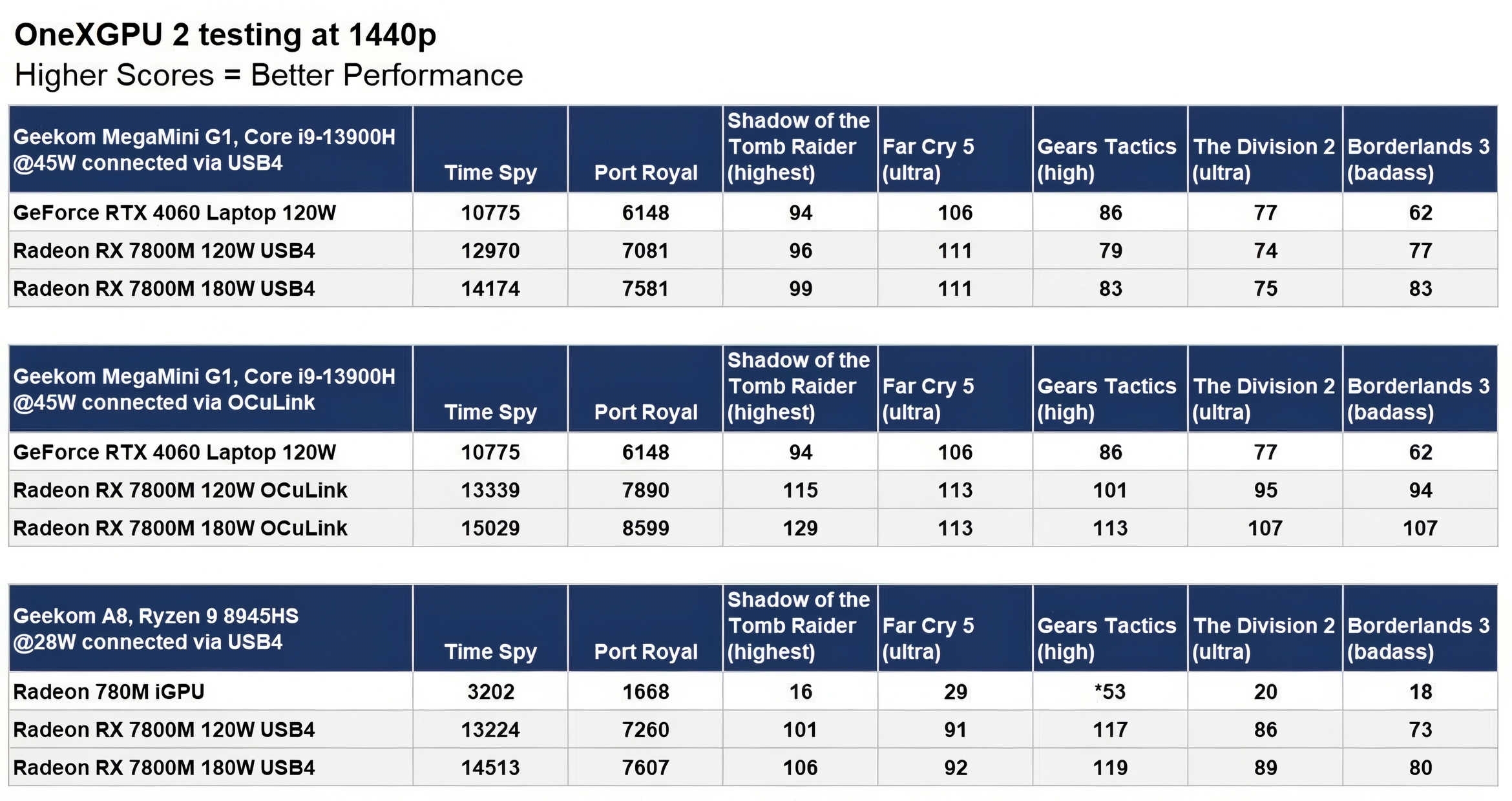Click the Geekom A8 Ryzen 9 8945HS header cell

point(156,629)
